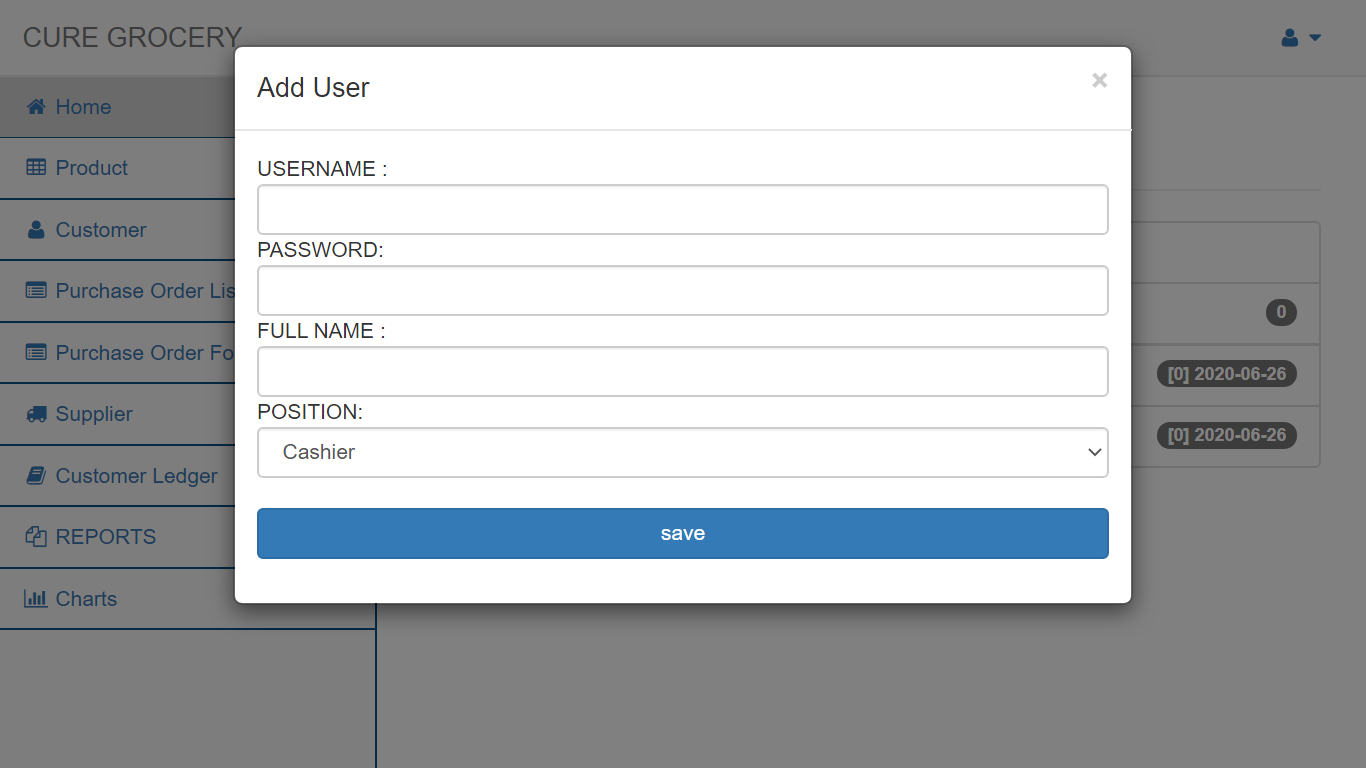The image size is (1366, 768).
Task: Close the Add User dialog
Action: (1099, 80)
